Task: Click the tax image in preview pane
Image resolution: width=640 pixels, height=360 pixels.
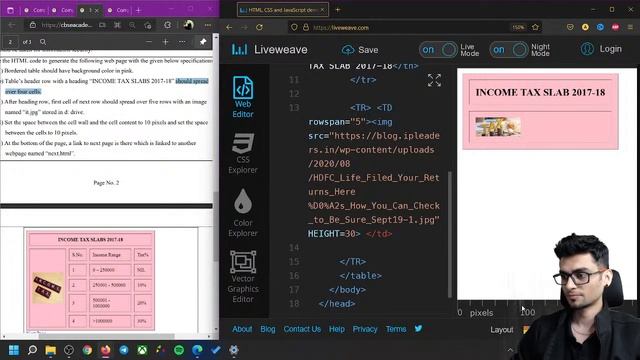Action: (x=498, y=127)
